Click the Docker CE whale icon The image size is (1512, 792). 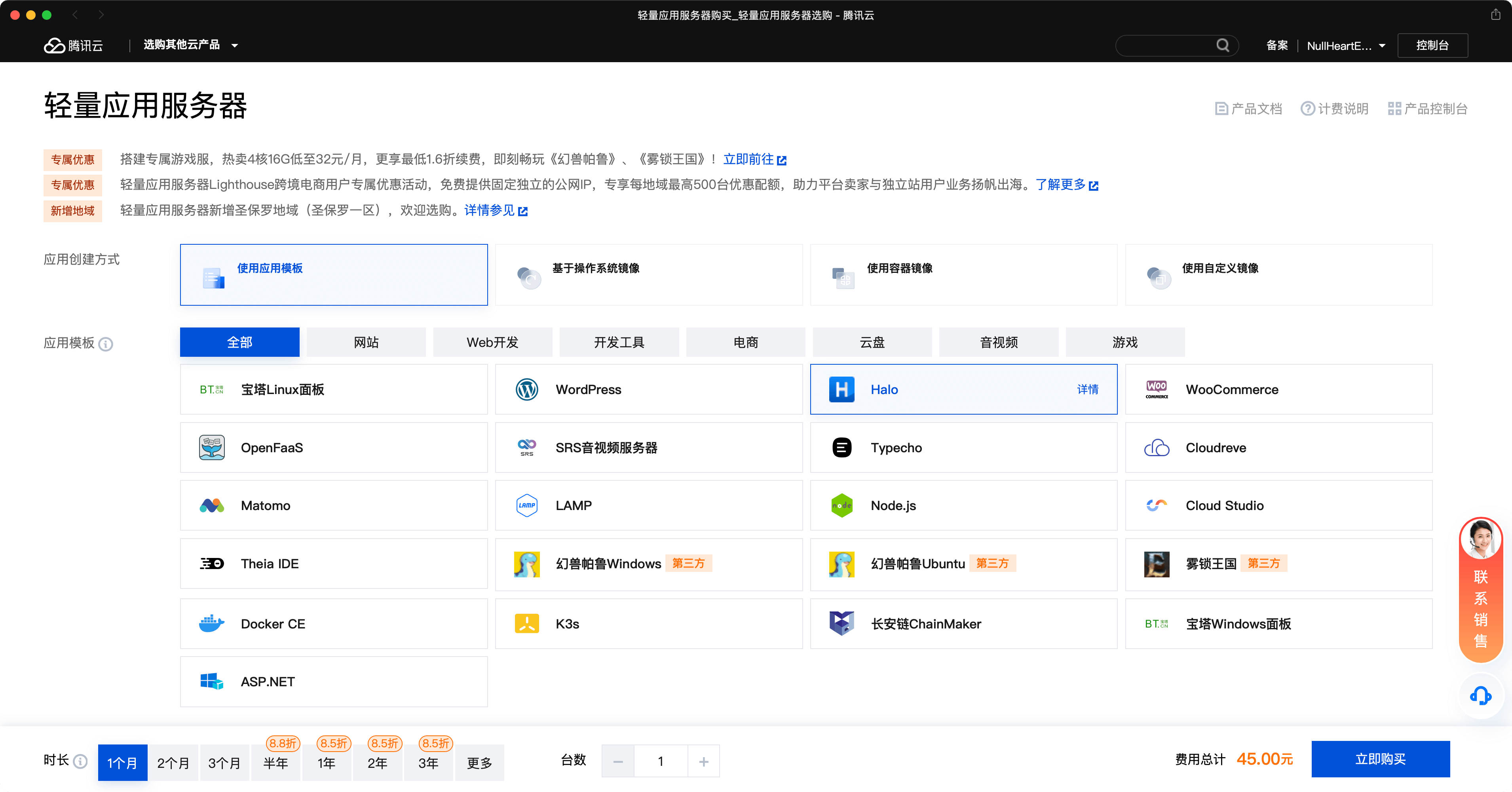tap(211, 623)
